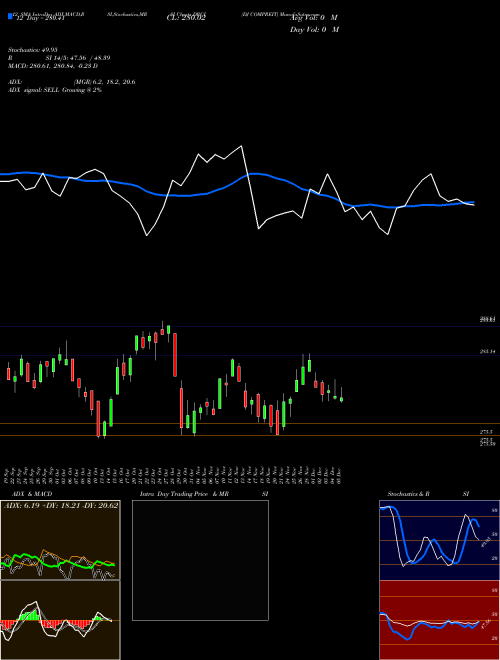Click the 'MACD: 280.61, 280.84, -0.23 D' line
This screenshot has height=660, width=500.
coord(53,66)
